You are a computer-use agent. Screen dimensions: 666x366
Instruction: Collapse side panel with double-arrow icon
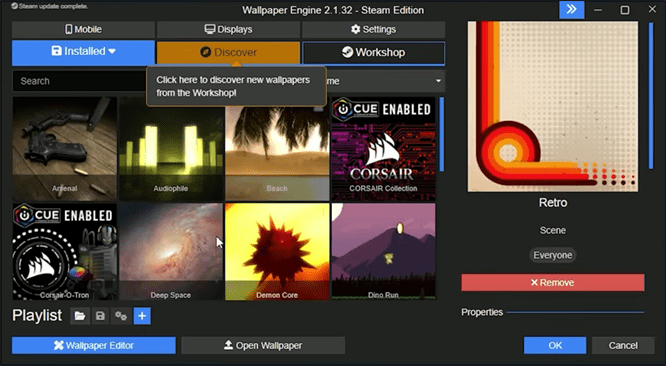click(572, 10)
